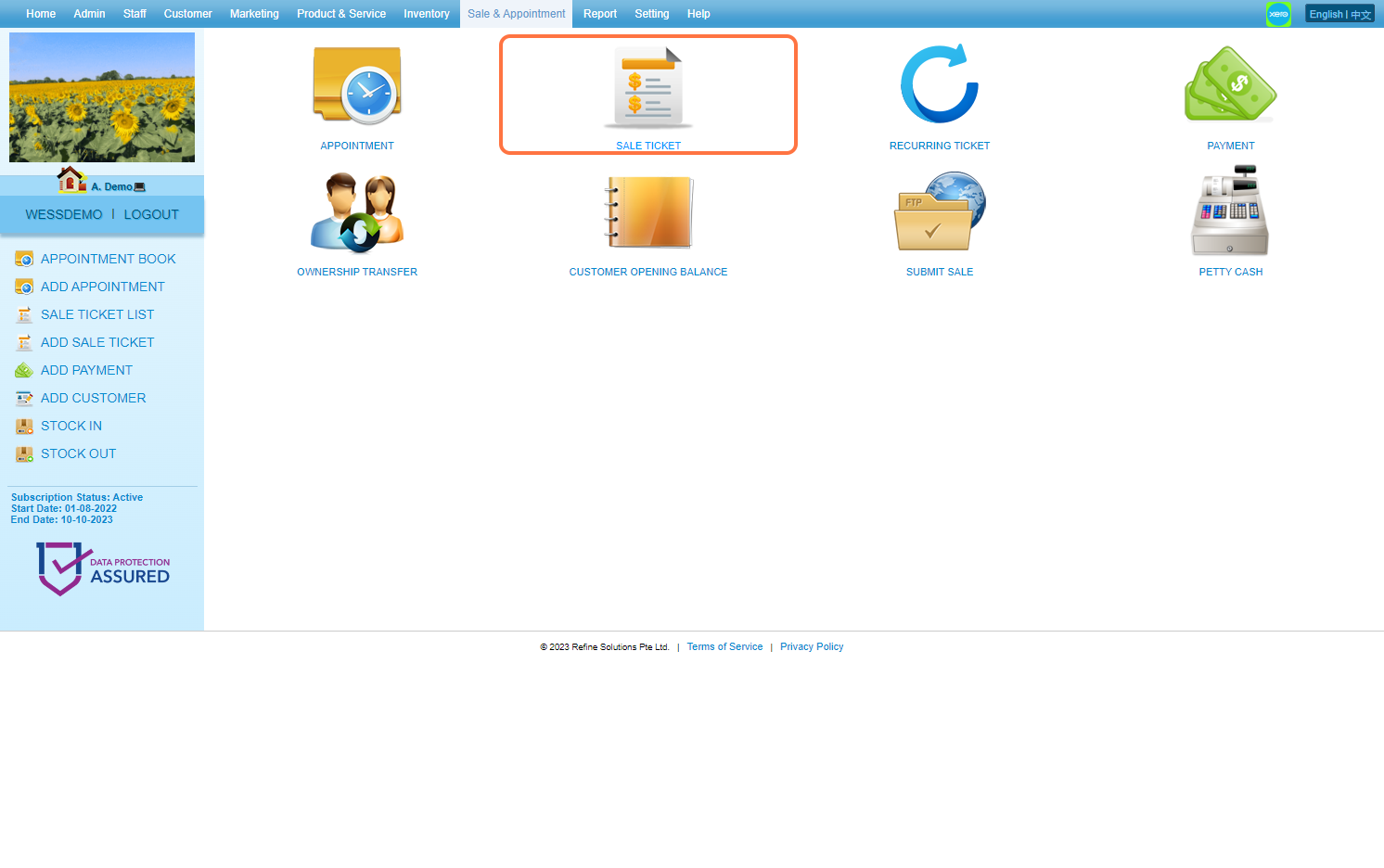Open APPOINTMENT BOOK in sidebar
Image resolution: width=1384 pixels, height=868 pixels.
(109, 259)
